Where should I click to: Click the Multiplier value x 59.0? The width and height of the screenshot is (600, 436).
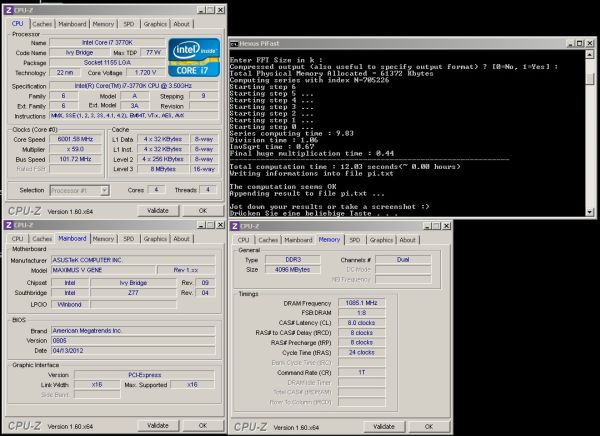click(75, 149)
